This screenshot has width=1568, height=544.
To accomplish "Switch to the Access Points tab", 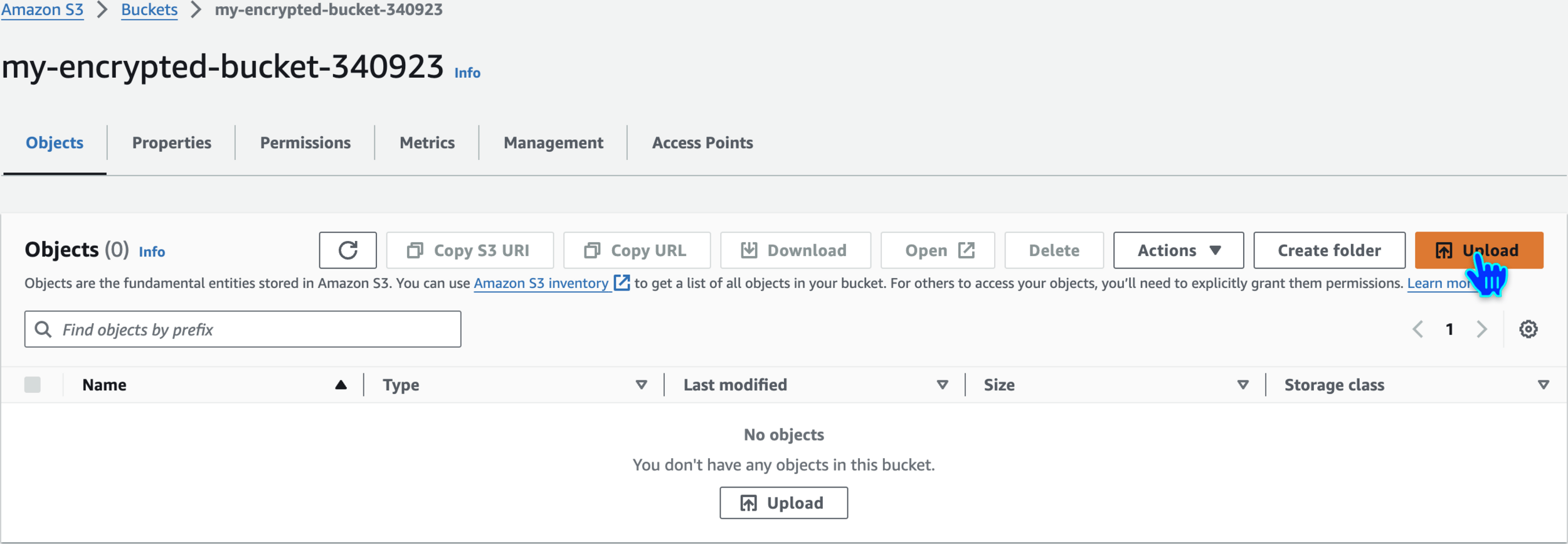I will [702, 143].
